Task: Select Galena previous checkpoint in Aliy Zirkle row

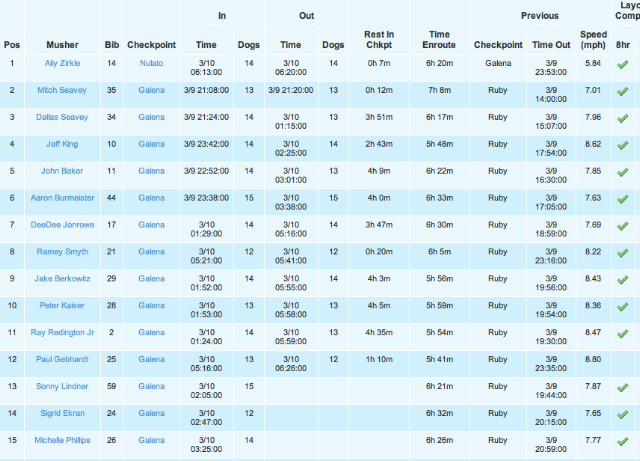Action: pos(498,63)
